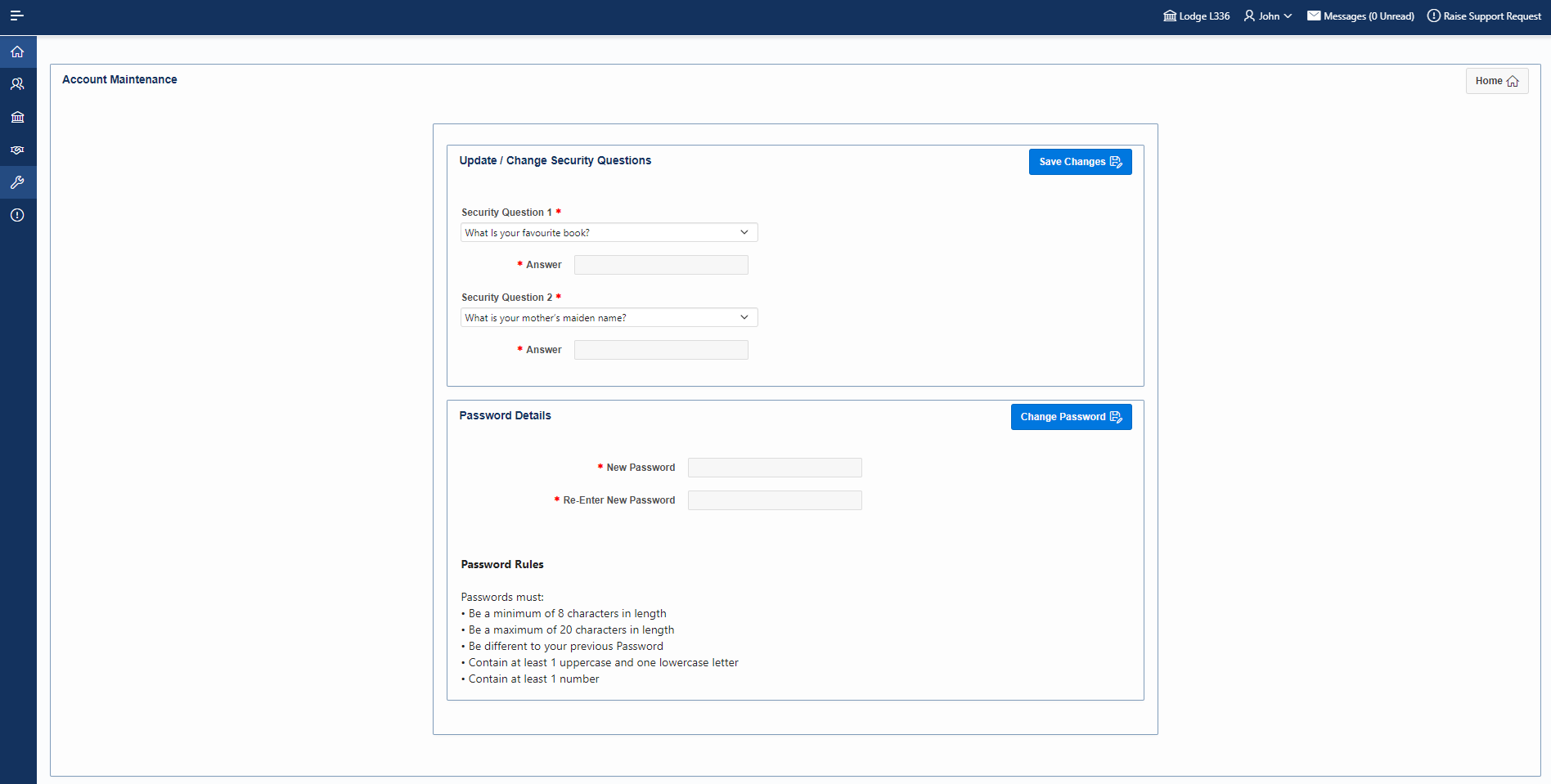
Task: Click the Save Changes button
Action: [x=1080, y=162]
